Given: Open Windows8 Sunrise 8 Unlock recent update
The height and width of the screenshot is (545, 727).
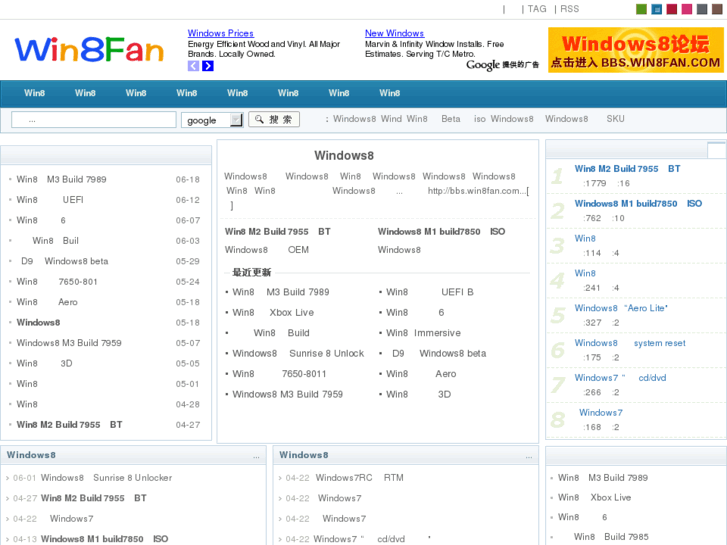Looking at the screenshot, I should (298, 353).
